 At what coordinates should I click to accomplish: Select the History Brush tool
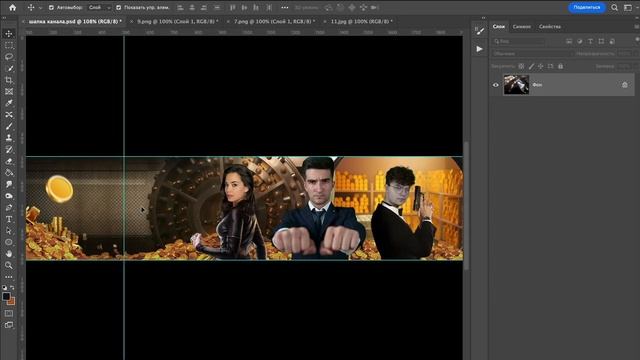pos(9,149)
